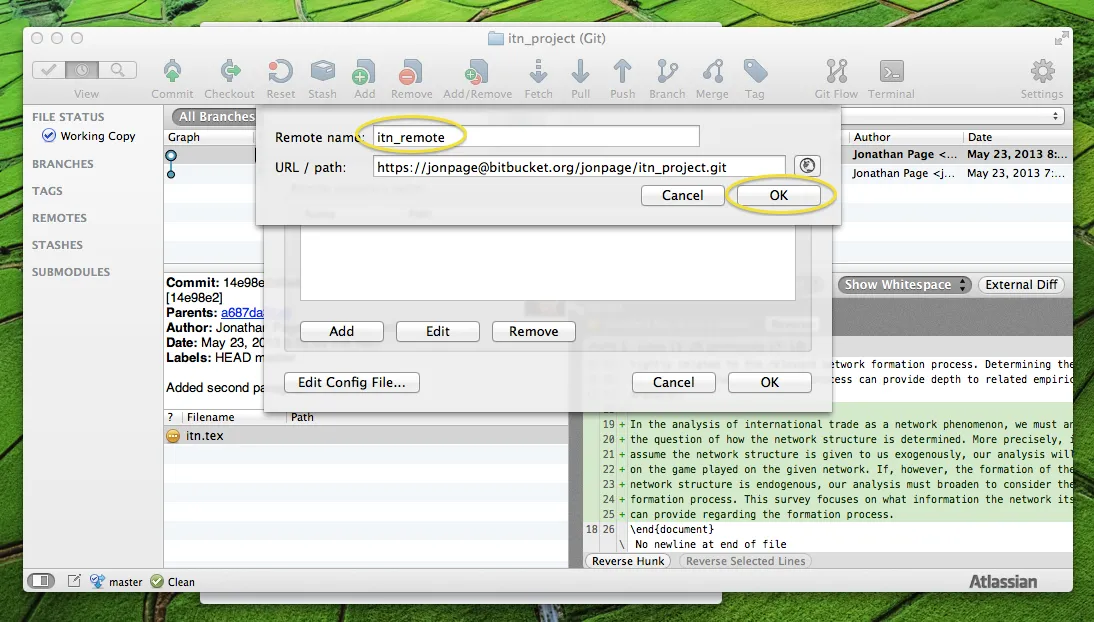Start Git Flow from the toolbar
Screen dimensions: 1094x622
click(835, 72)
